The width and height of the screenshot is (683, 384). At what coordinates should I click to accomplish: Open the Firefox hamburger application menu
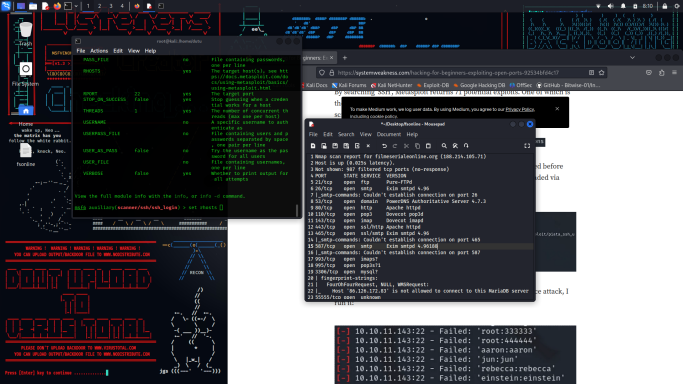coord(674,73)
